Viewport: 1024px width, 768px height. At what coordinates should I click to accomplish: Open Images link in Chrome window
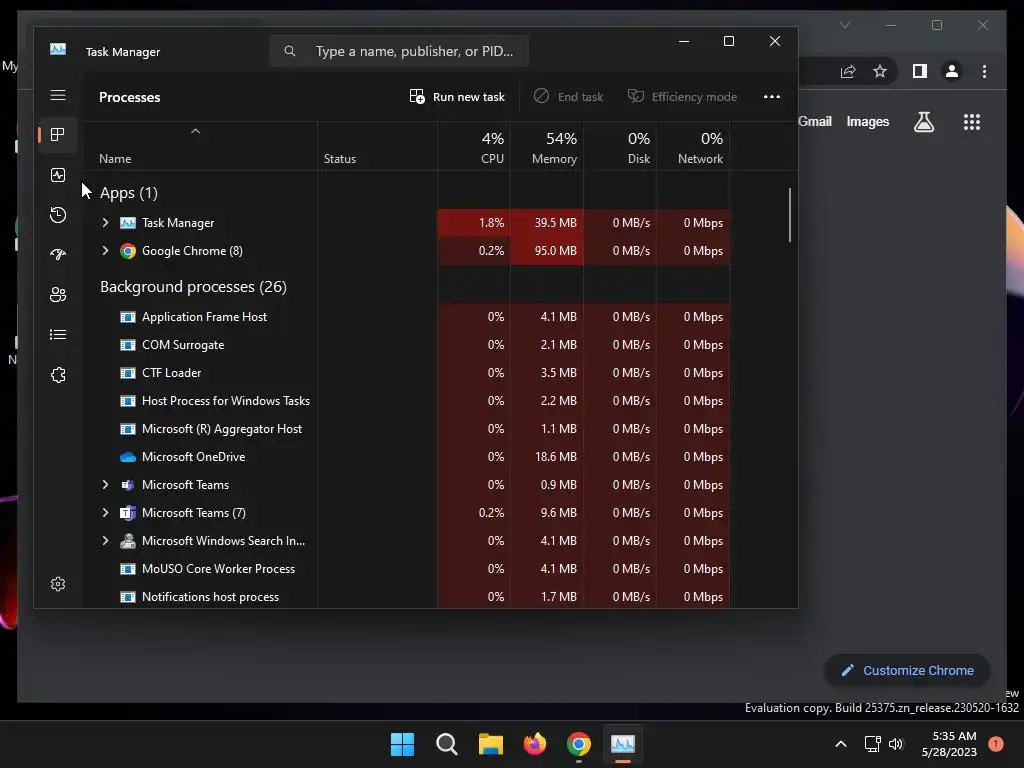coord(867,121)
